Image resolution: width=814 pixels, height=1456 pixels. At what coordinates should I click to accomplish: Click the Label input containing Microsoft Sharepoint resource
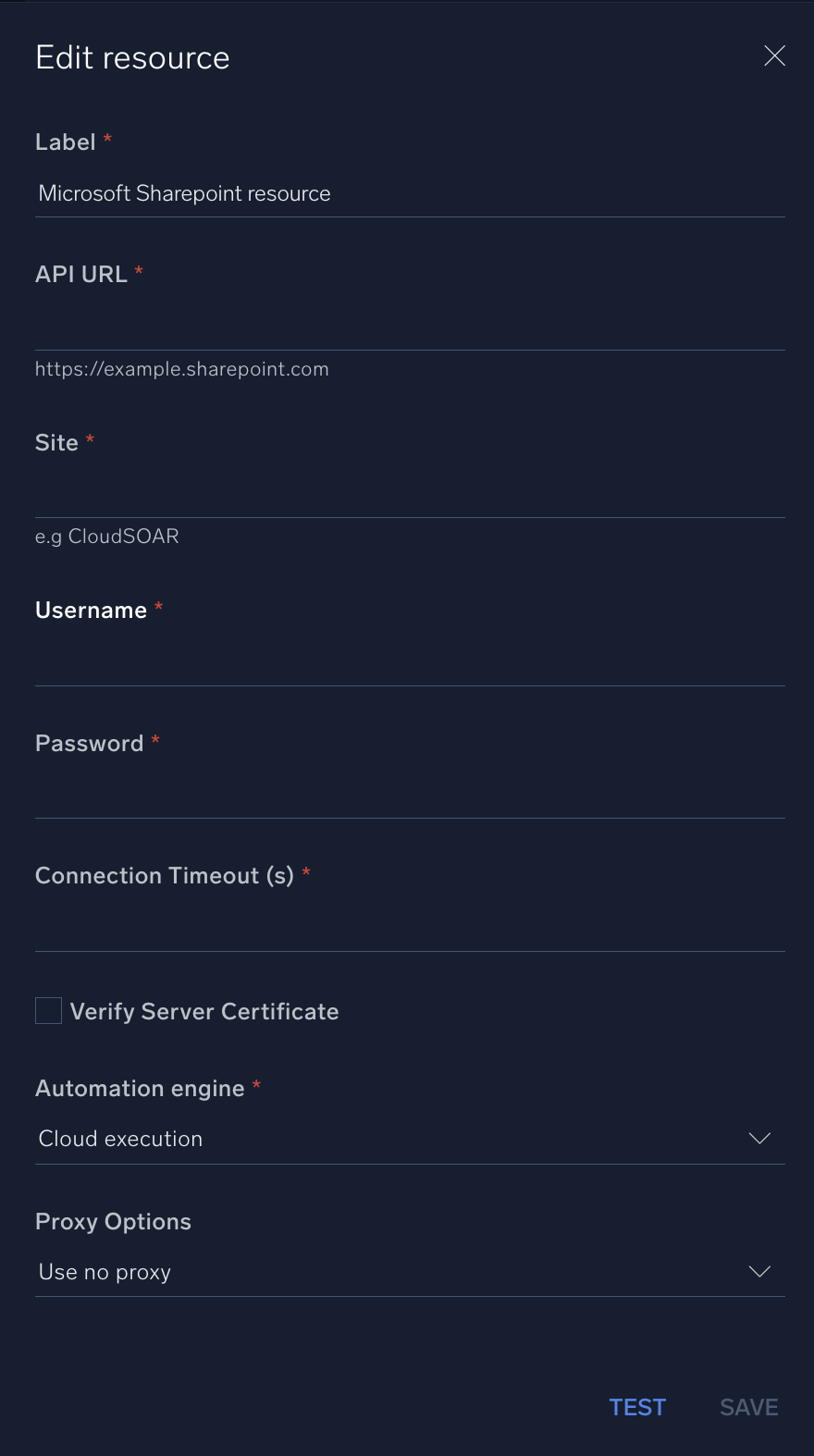tap(407, 193)
